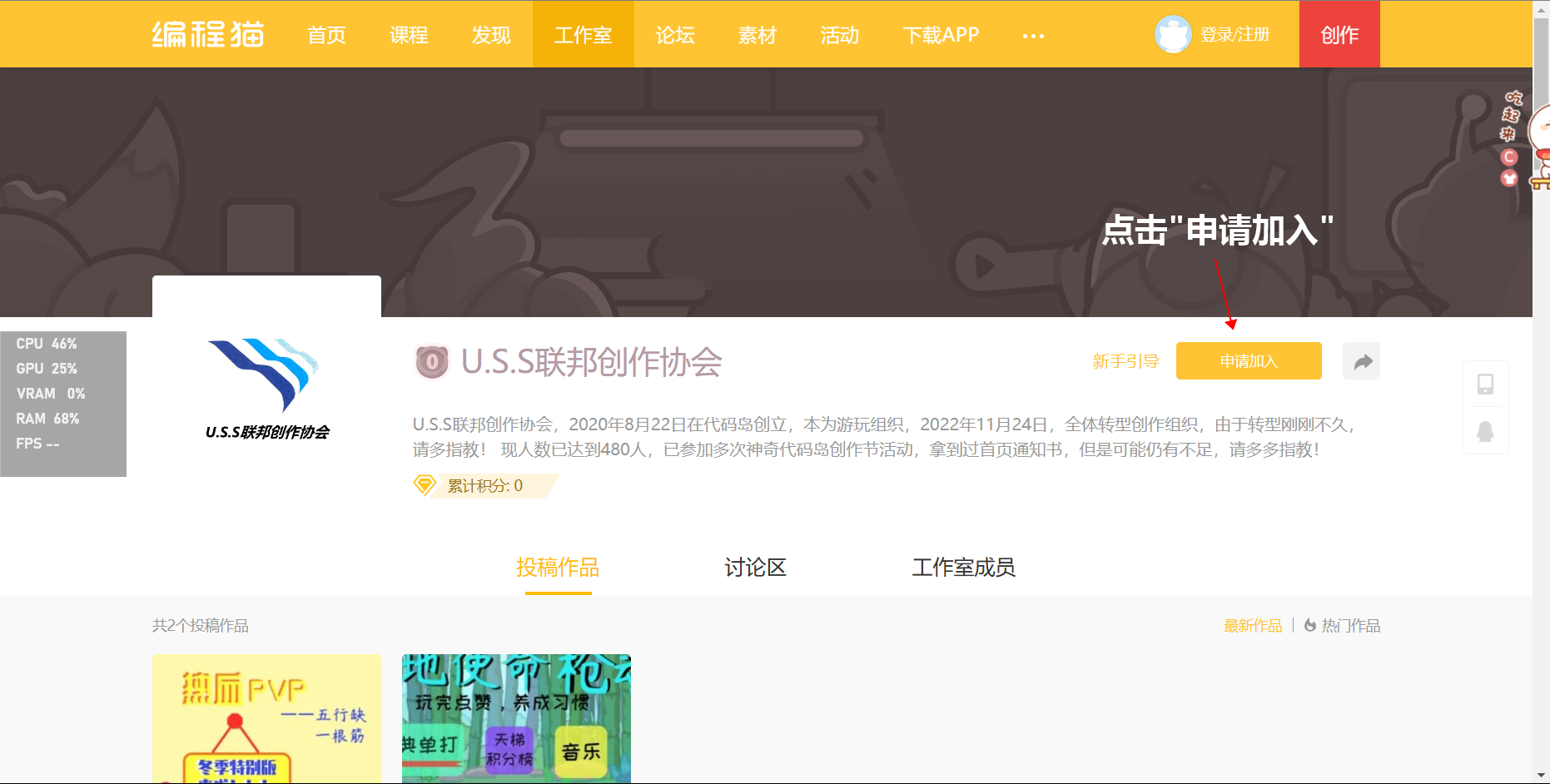Screen dimensions: 1550x784
Task: Open the 论坛 navigation item
Action: [675, 35]
